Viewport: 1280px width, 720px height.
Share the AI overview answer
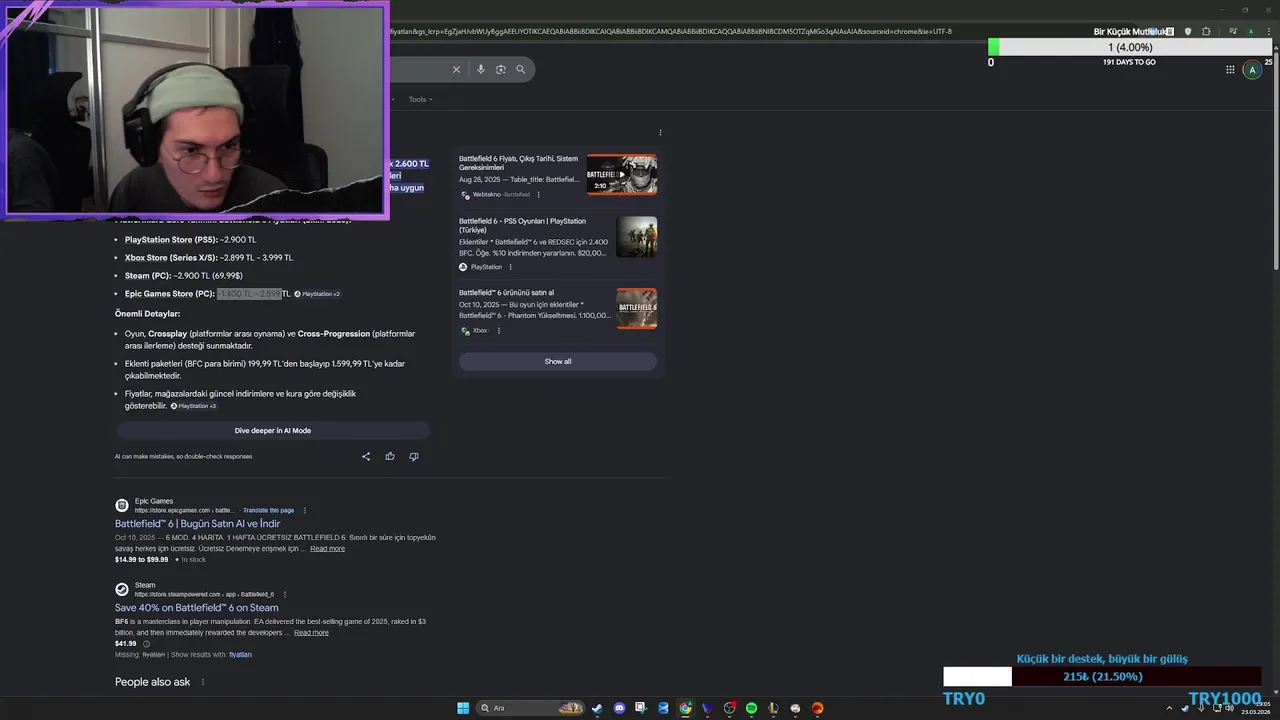[366, 456]
